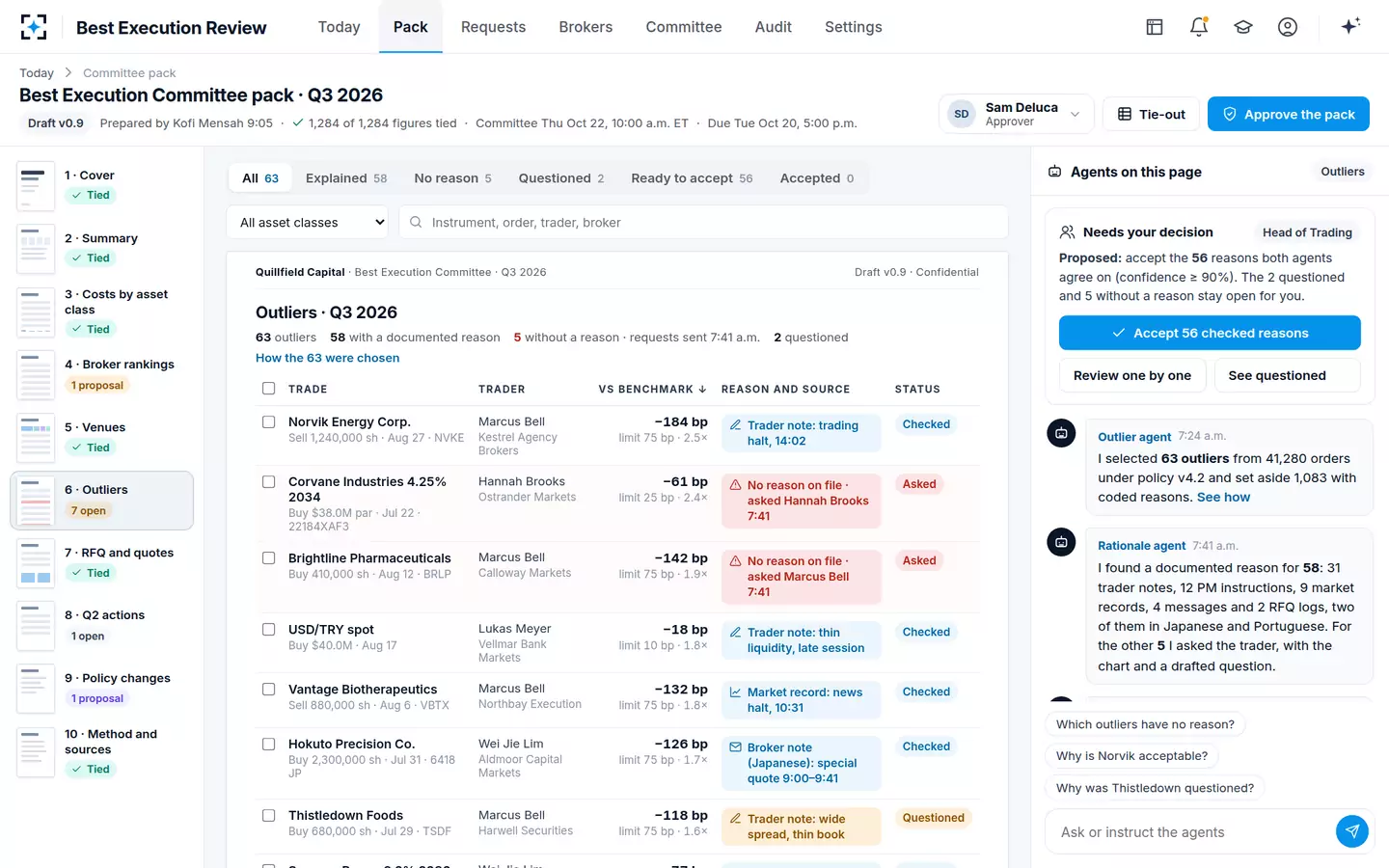Click envelope icon in Hokuto broker note

coord(736,747)
